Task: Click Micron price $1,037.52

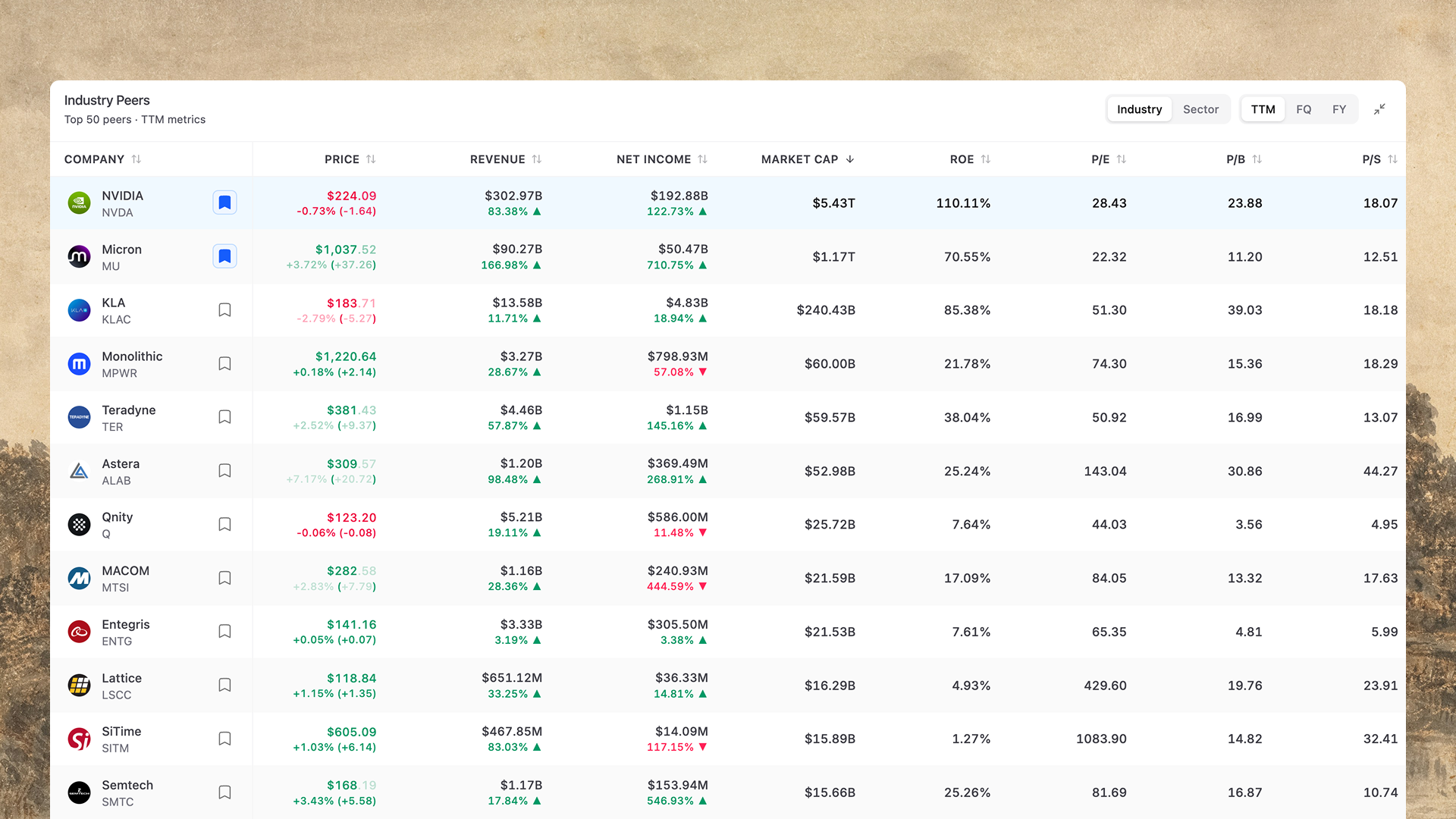Action: (346, 249)
